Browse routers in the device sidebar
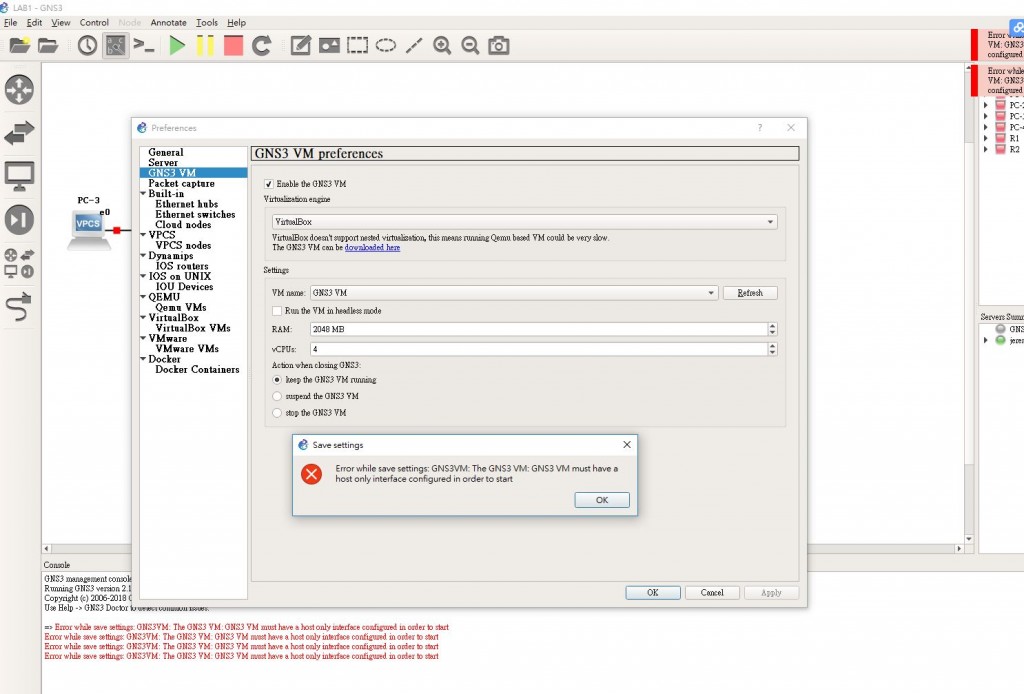 tap(20, 89)
